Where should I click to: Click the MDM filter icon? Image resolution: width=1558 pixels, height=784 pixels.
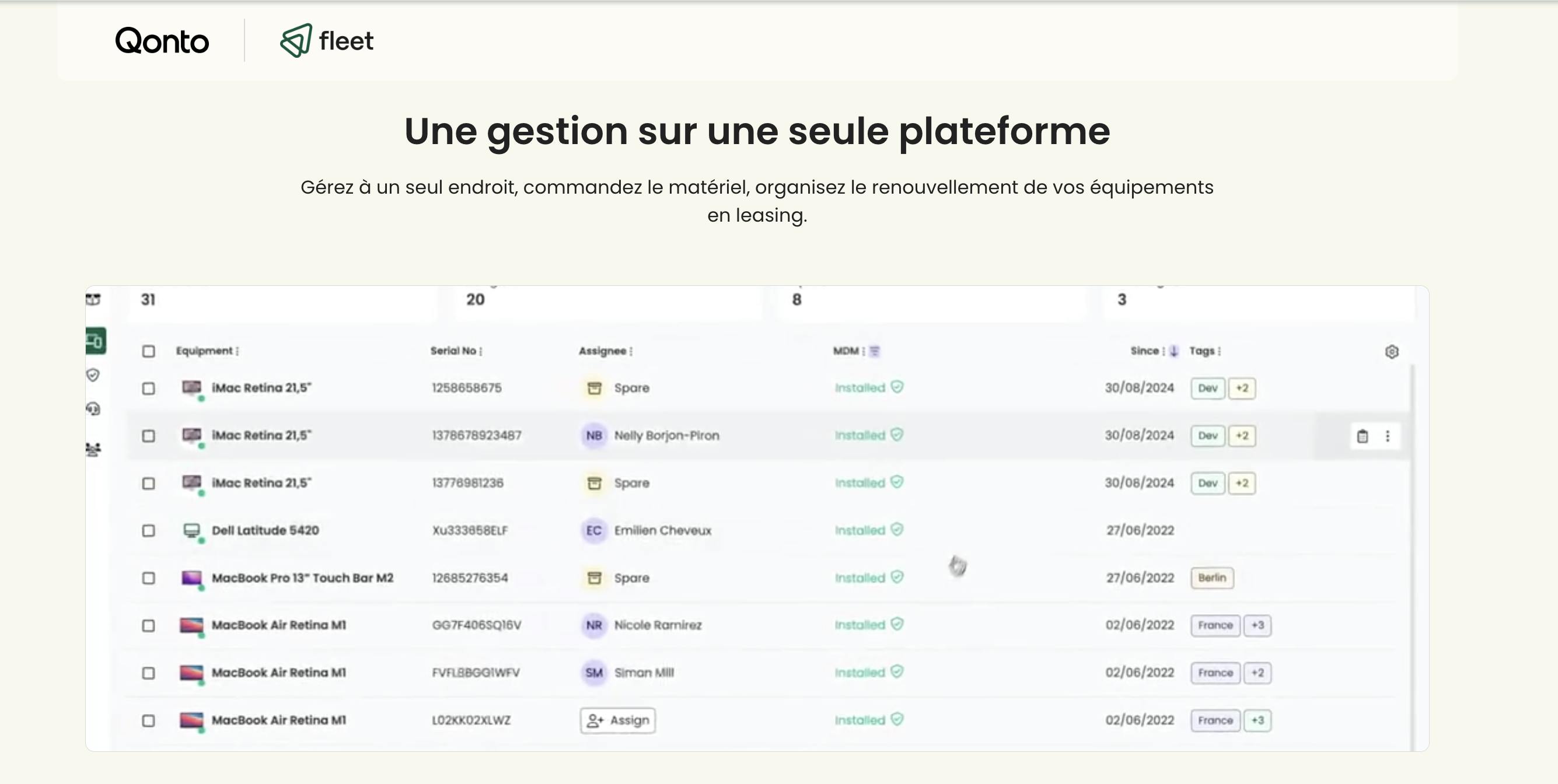pos(875,351)
